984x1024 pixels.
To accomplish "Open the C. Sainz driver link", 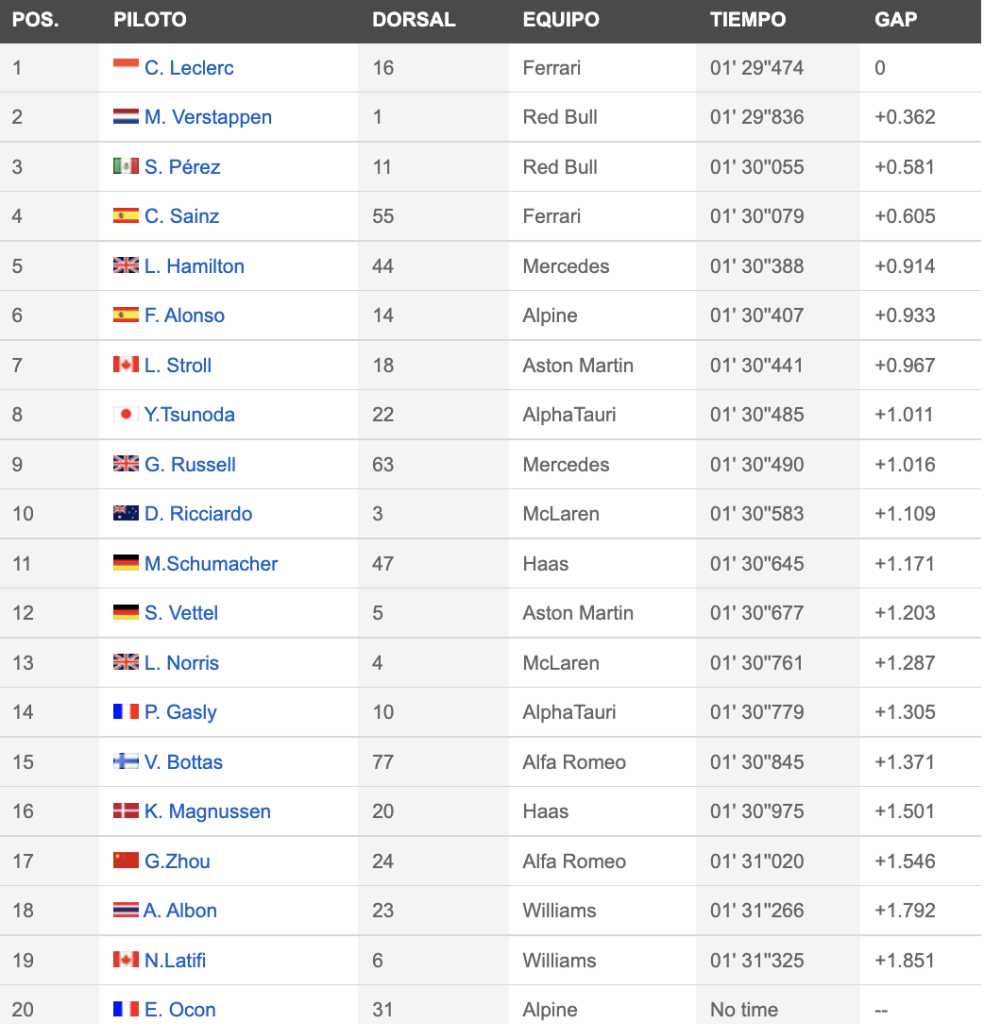I will [182, 216].
